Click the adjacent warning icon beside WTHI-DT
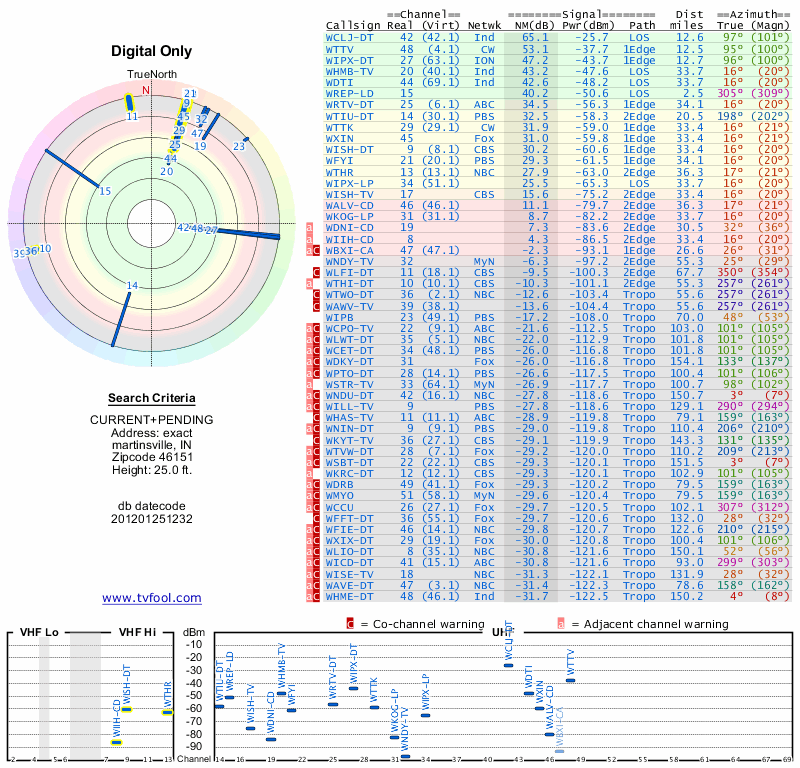 tap(309, 284)
